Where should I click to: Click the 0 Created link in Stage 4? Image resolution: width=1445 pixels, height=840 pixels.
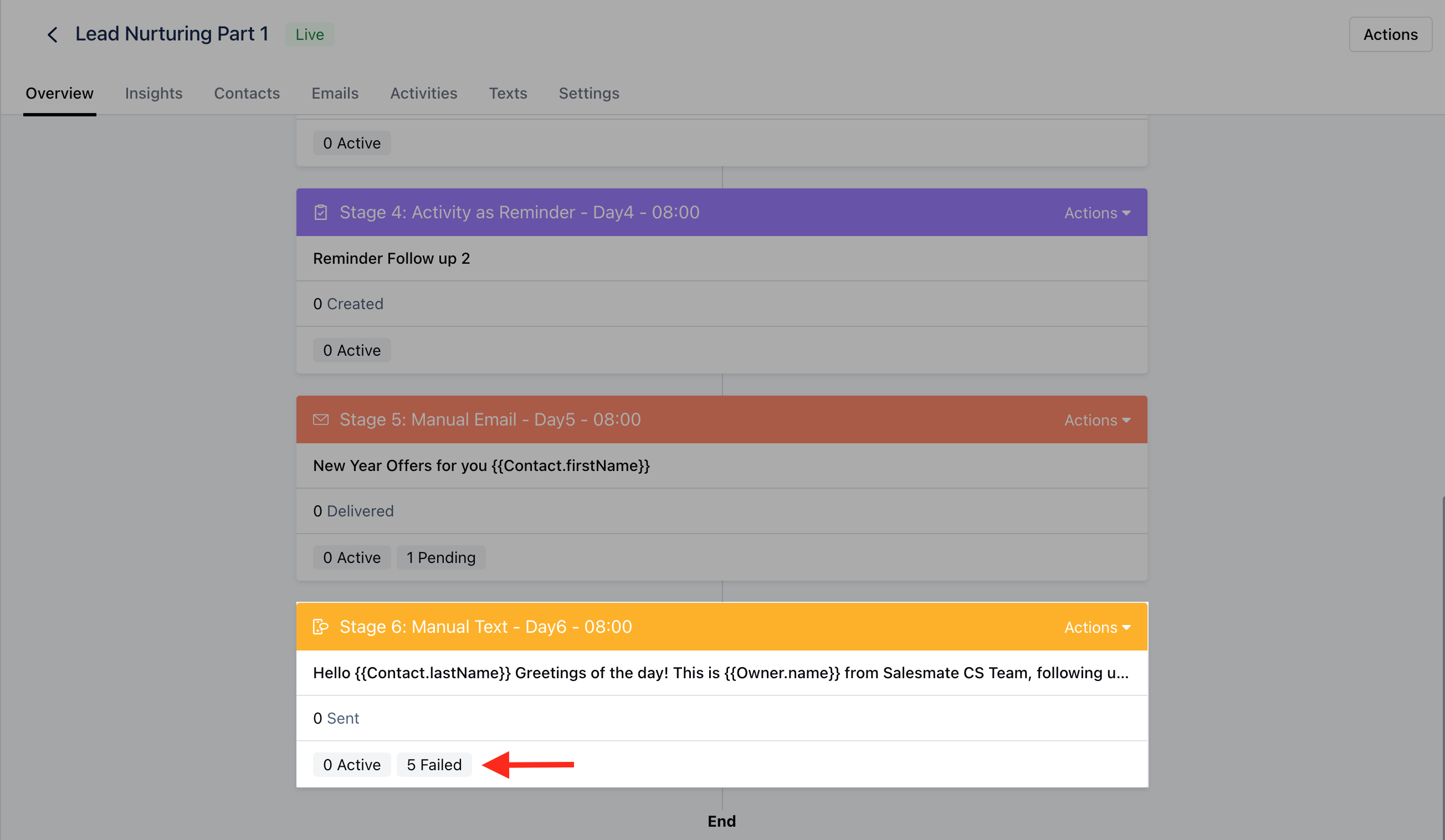point(348,304)
